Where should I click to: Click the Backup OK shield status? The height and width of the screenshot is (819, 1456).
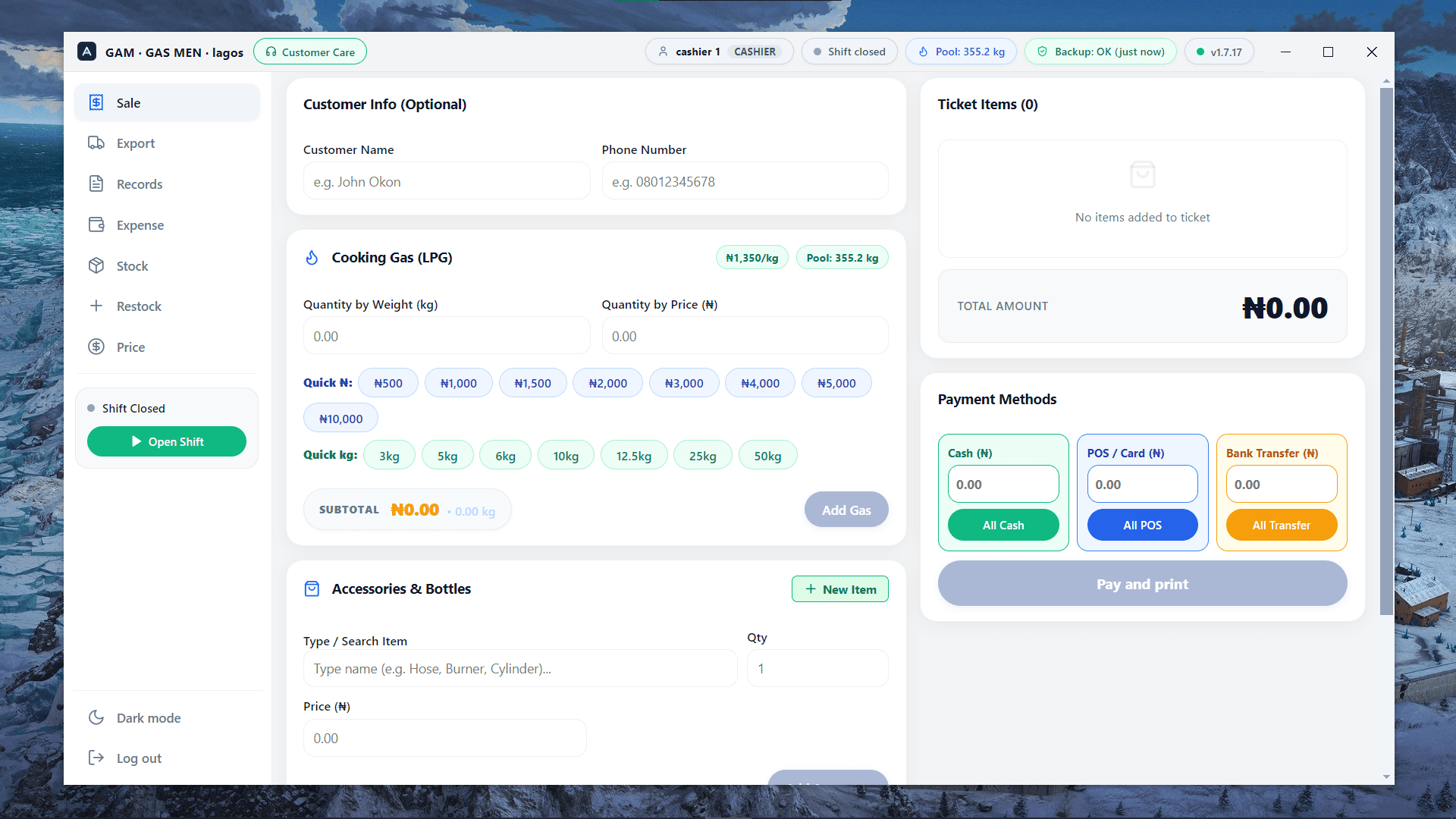point(1100,52)
